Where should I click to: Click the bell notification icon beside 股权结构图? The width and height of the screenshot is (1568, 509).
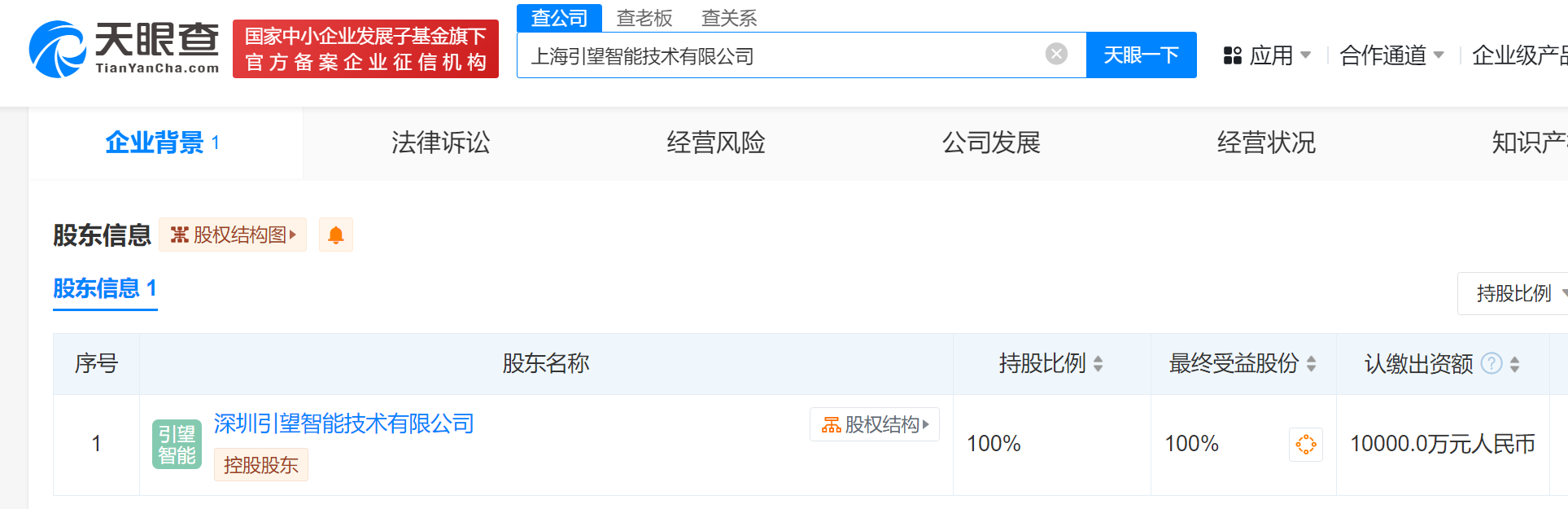[x=335, y=234]
